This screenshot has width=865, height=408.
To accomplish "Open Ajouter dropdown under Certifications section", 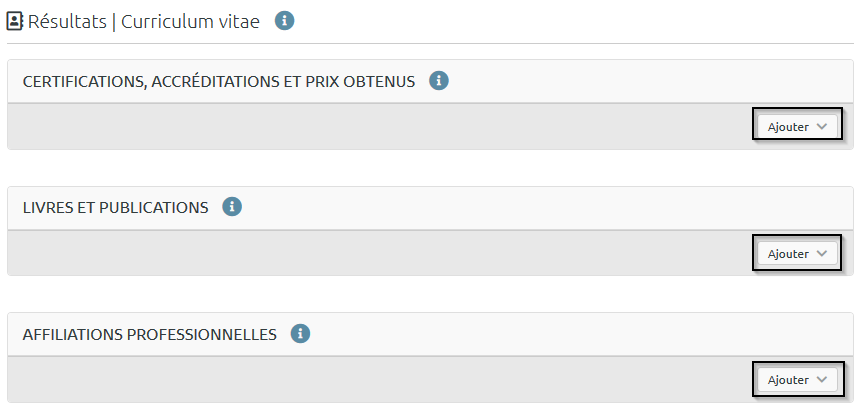I will pos(796,127).
